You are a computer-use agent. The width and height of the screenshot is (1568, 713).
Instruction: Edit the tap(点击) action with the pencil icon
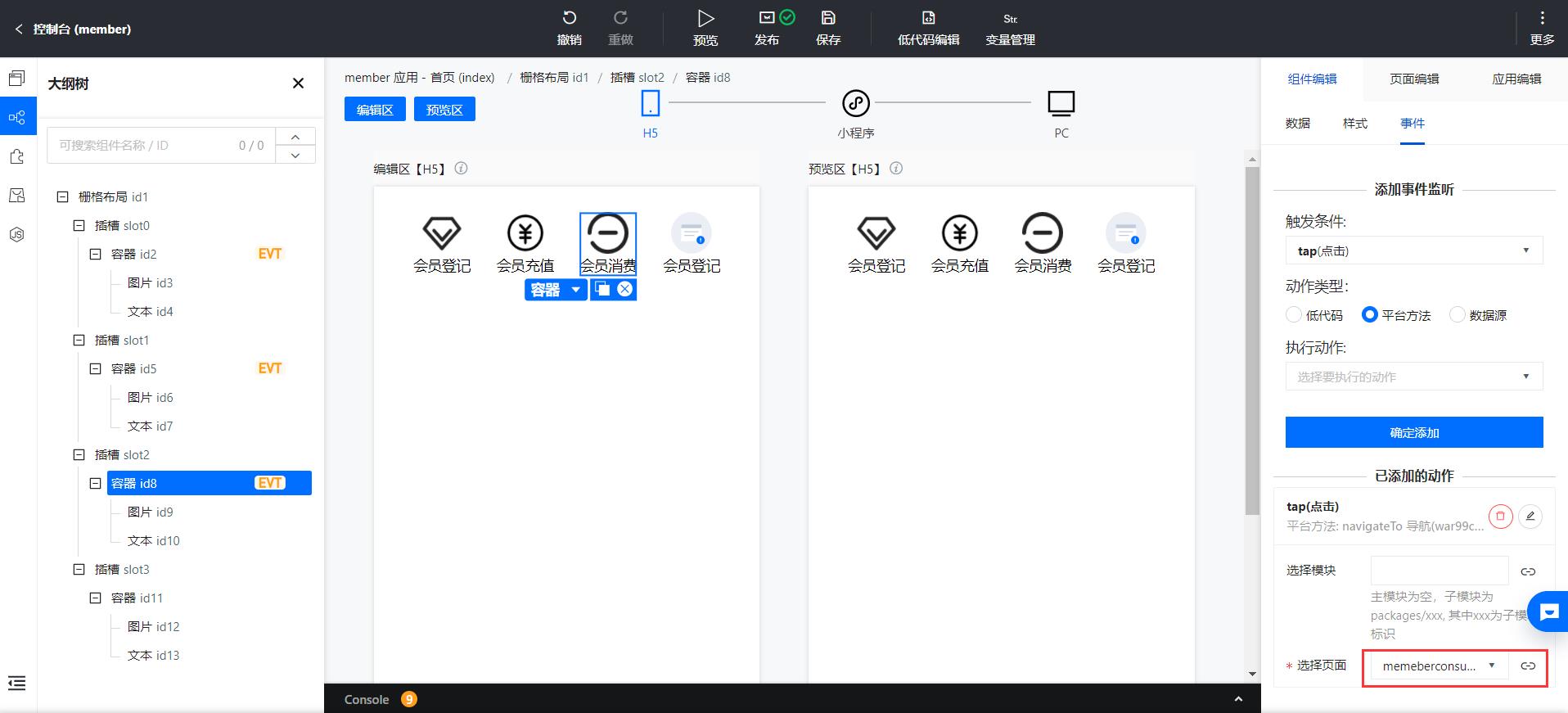[x=1530, y=517]
